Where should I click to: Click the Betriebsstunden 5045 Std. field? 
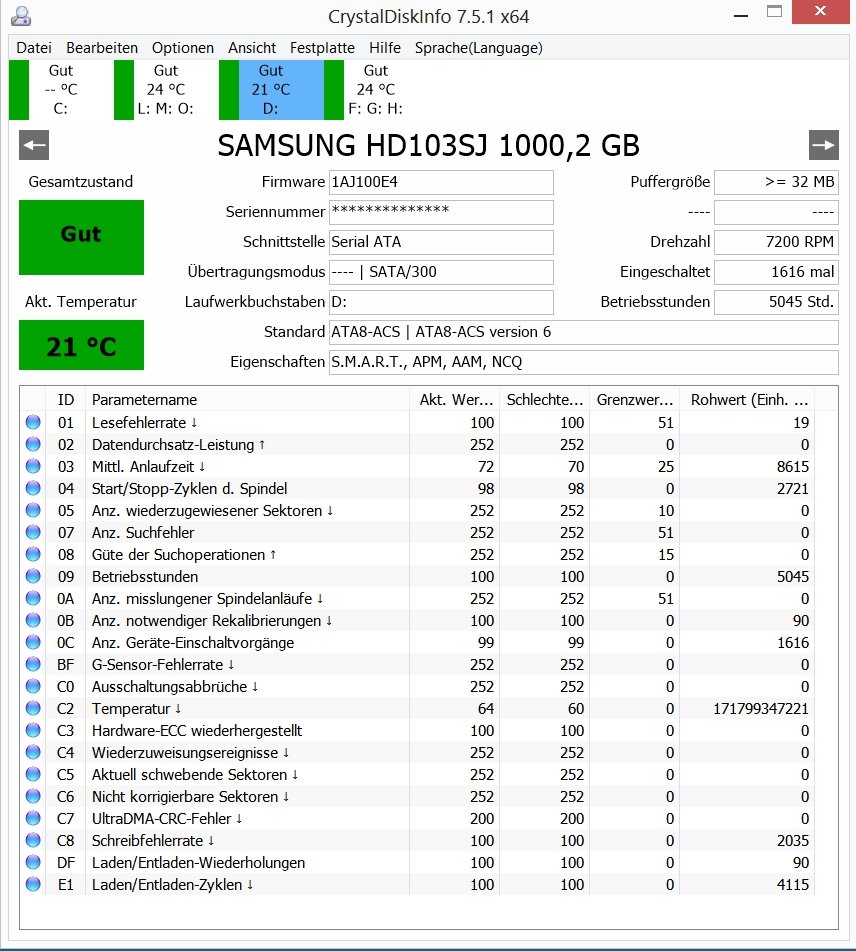point(777,302)
